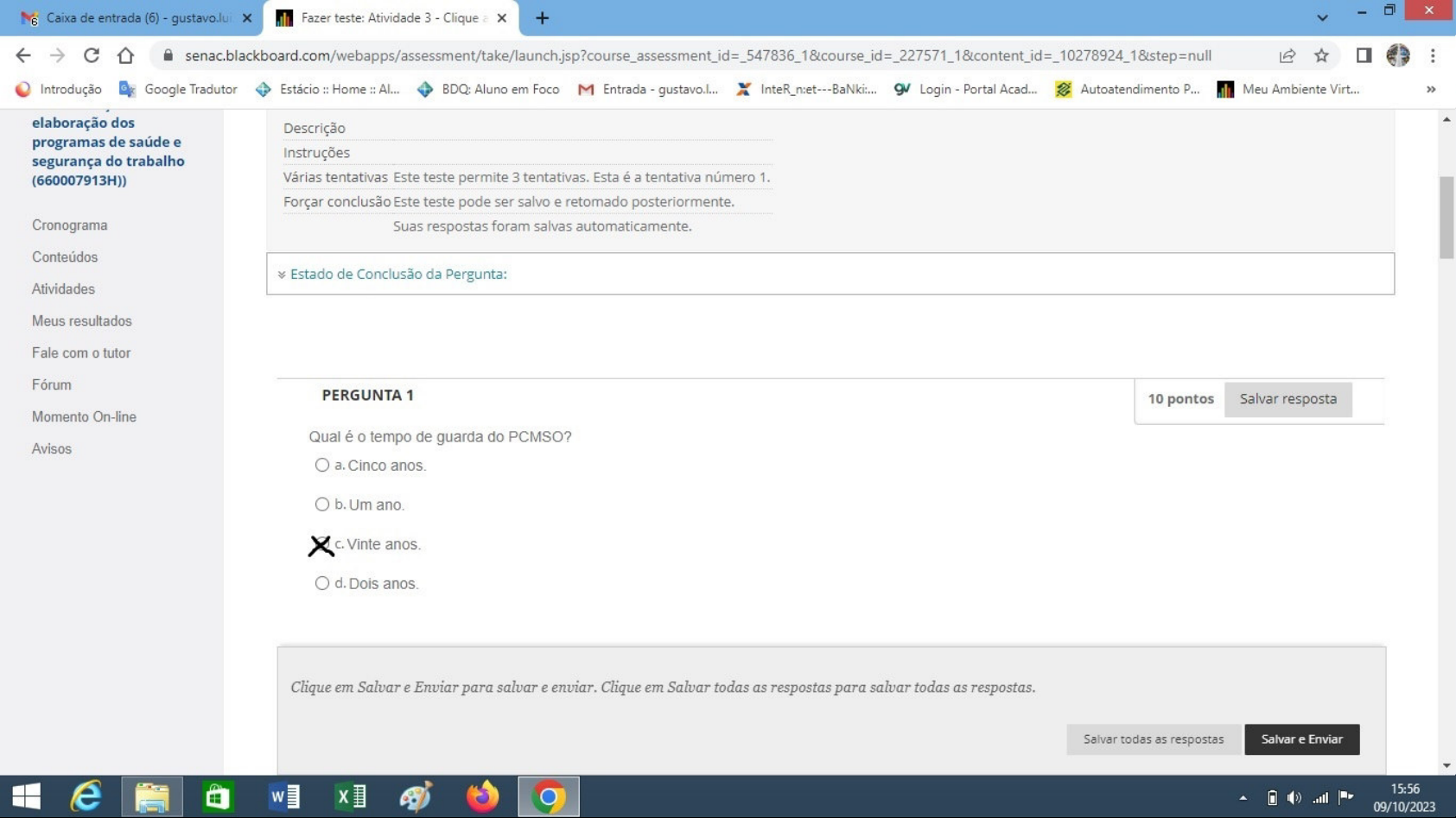Image resolution: width=1456 pixels, height=818 pixels.
Task: Open Word from the taskbar
Action: (x=283, y=796)
